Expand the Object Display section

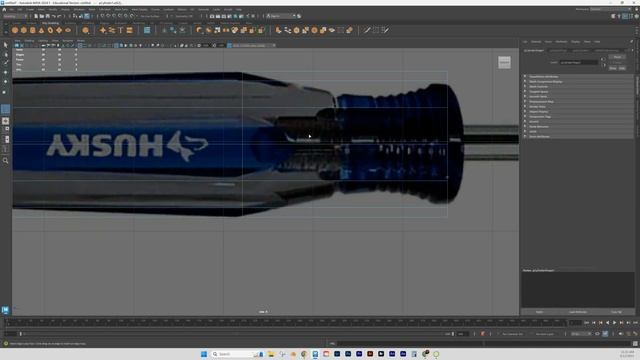point(578,111)
